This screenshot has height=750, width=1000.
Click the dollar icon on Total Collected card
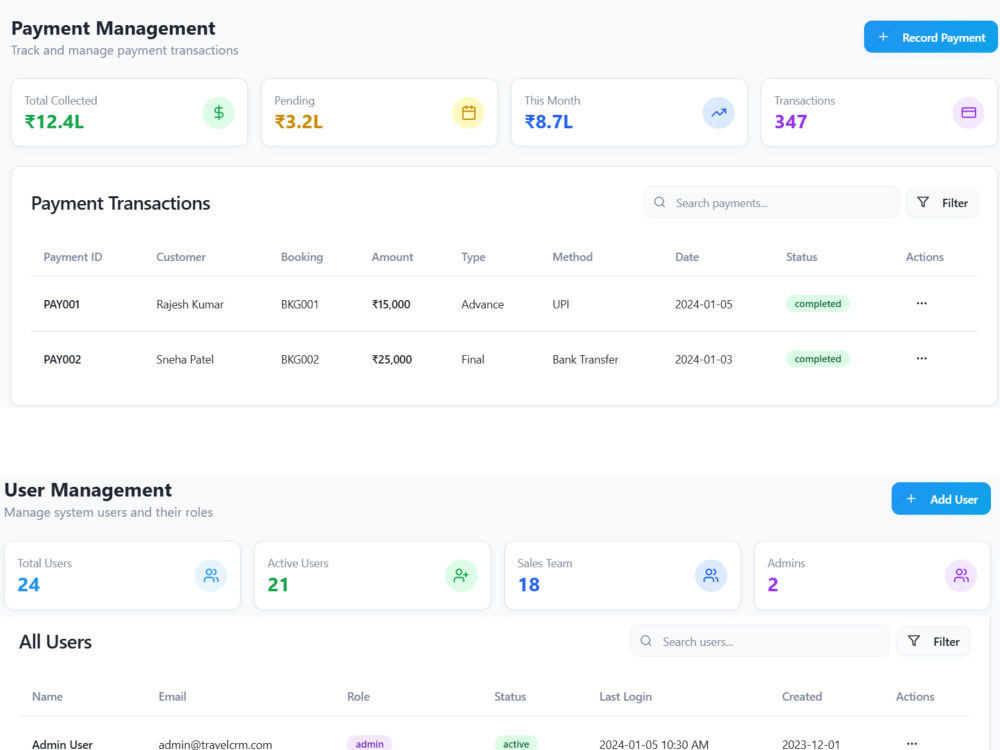219,113
